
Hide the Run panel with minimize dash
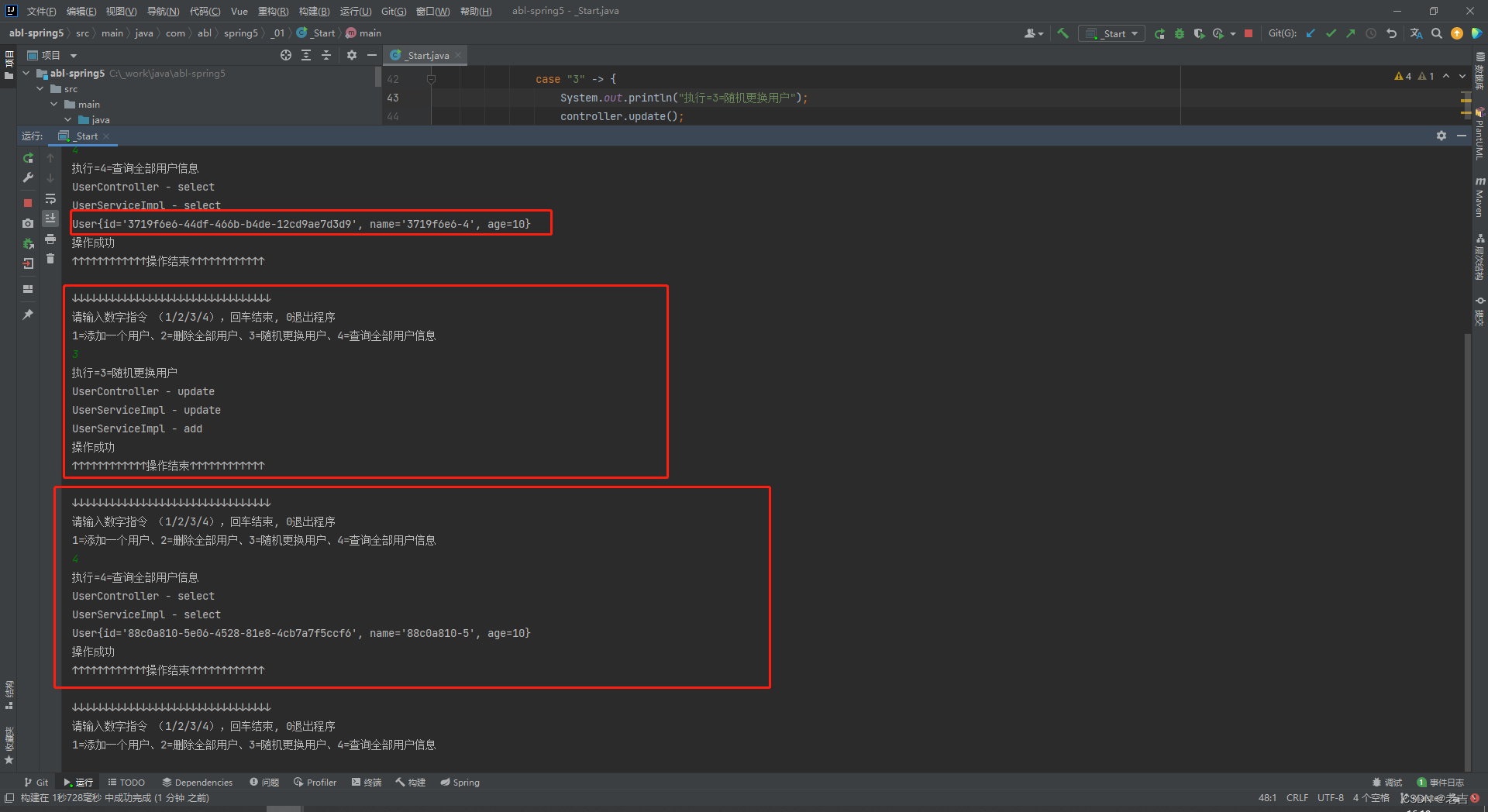click(x=1462, y=136)
